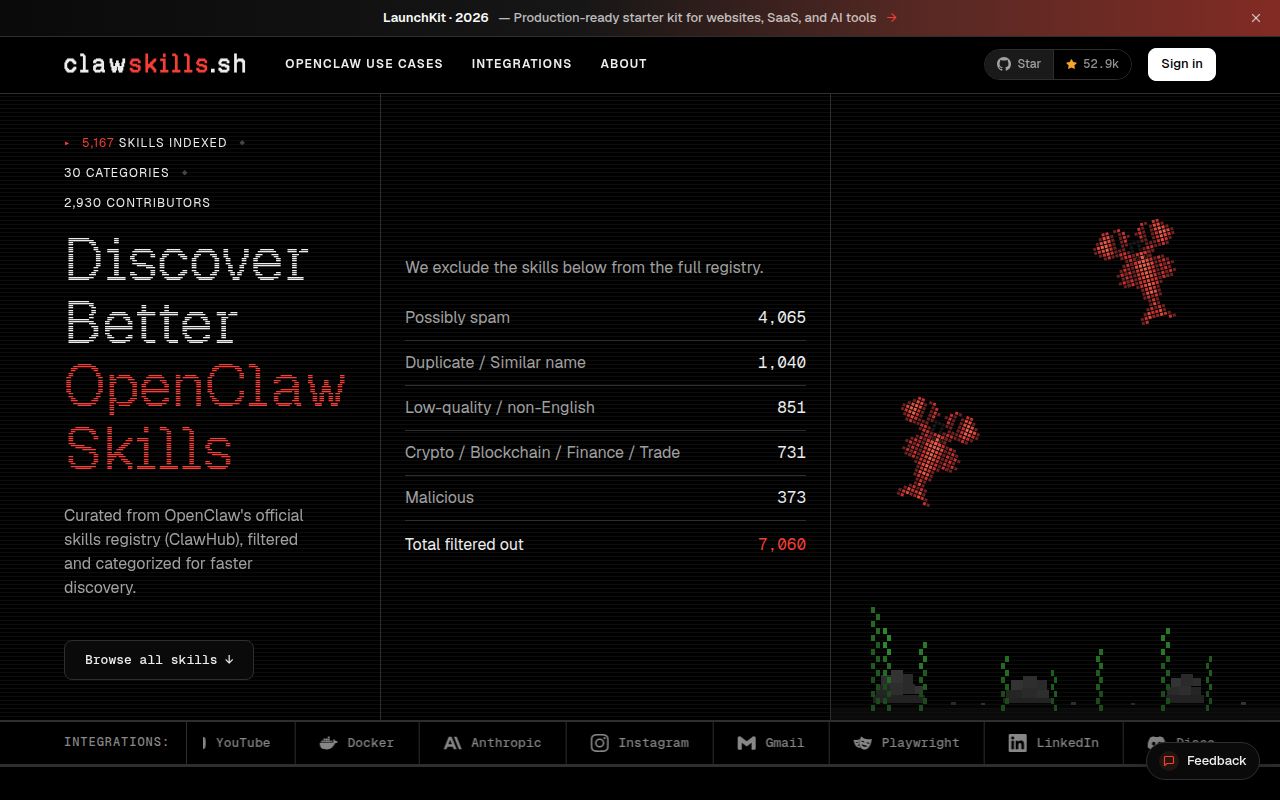Select the LinkedIn integration
This screenshot has height=800, width=1280.
(1054, 743)
